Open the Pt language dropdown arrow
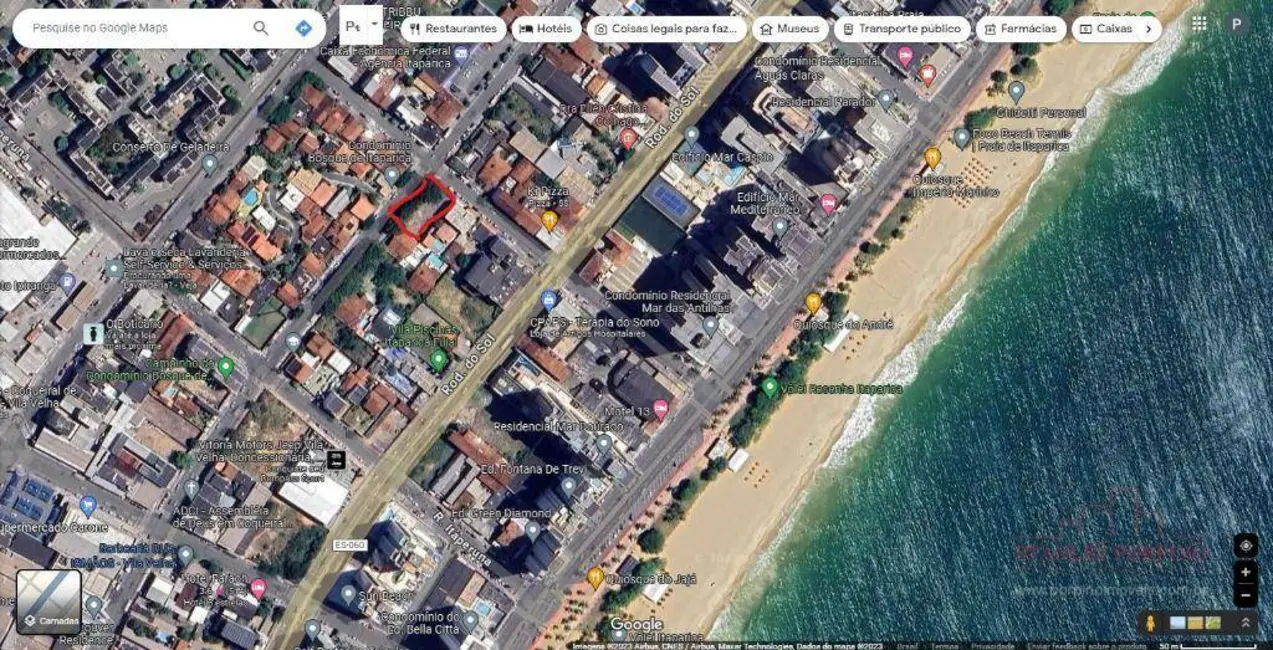 [x=375, y=24]
